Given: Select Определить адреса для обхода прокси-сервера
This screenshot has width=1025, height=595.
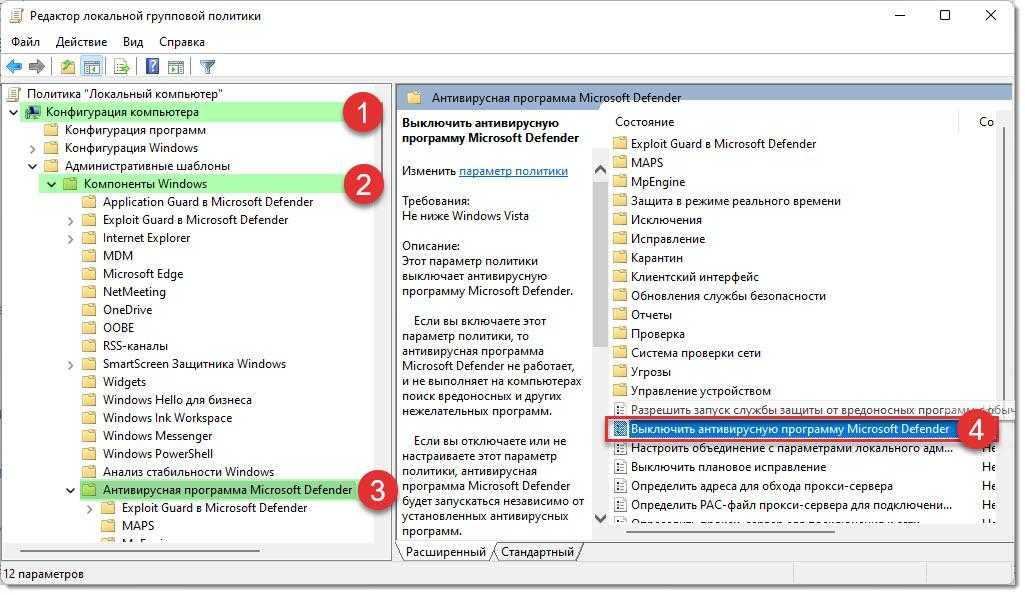Looking at the screenshot, I should click(762, 486).
